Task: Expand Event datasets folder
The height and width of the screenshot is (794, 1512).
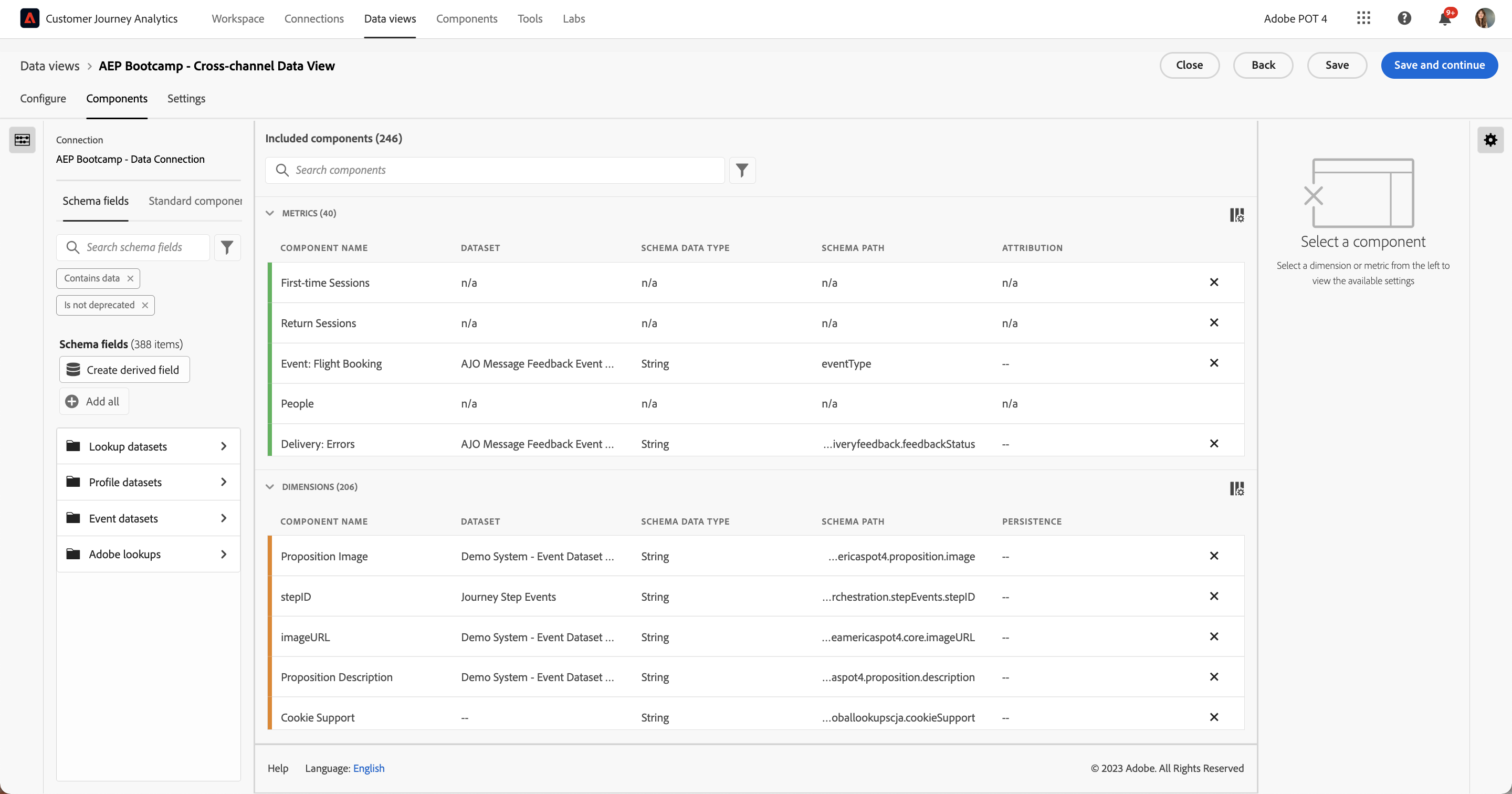Action: (x=149, y=518)
